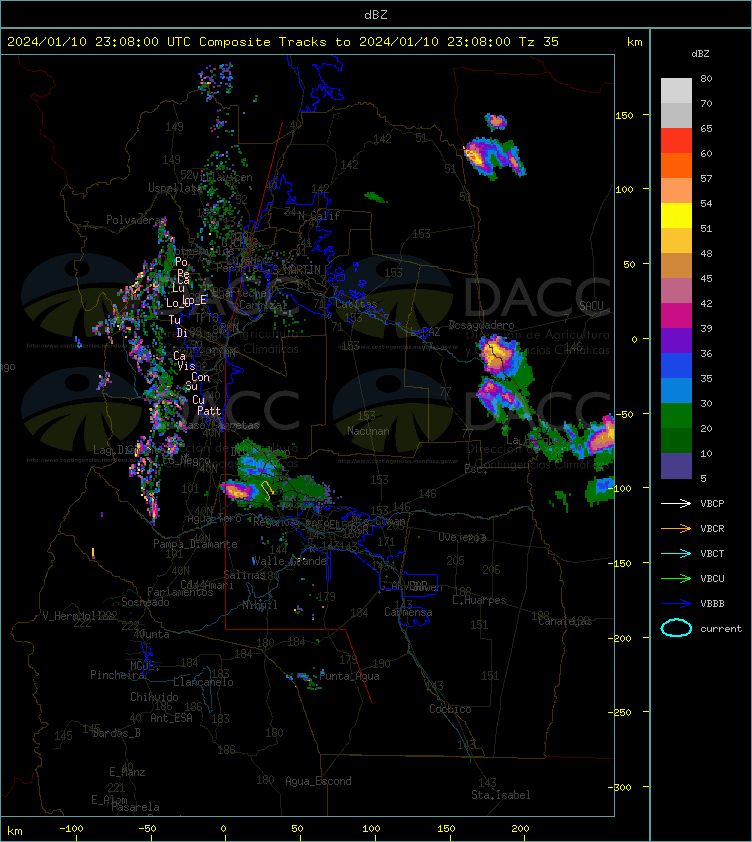This screenshot has height=842, width=752.
Task: Click the Llancanelo map label
Action: (x=203, y=682)
